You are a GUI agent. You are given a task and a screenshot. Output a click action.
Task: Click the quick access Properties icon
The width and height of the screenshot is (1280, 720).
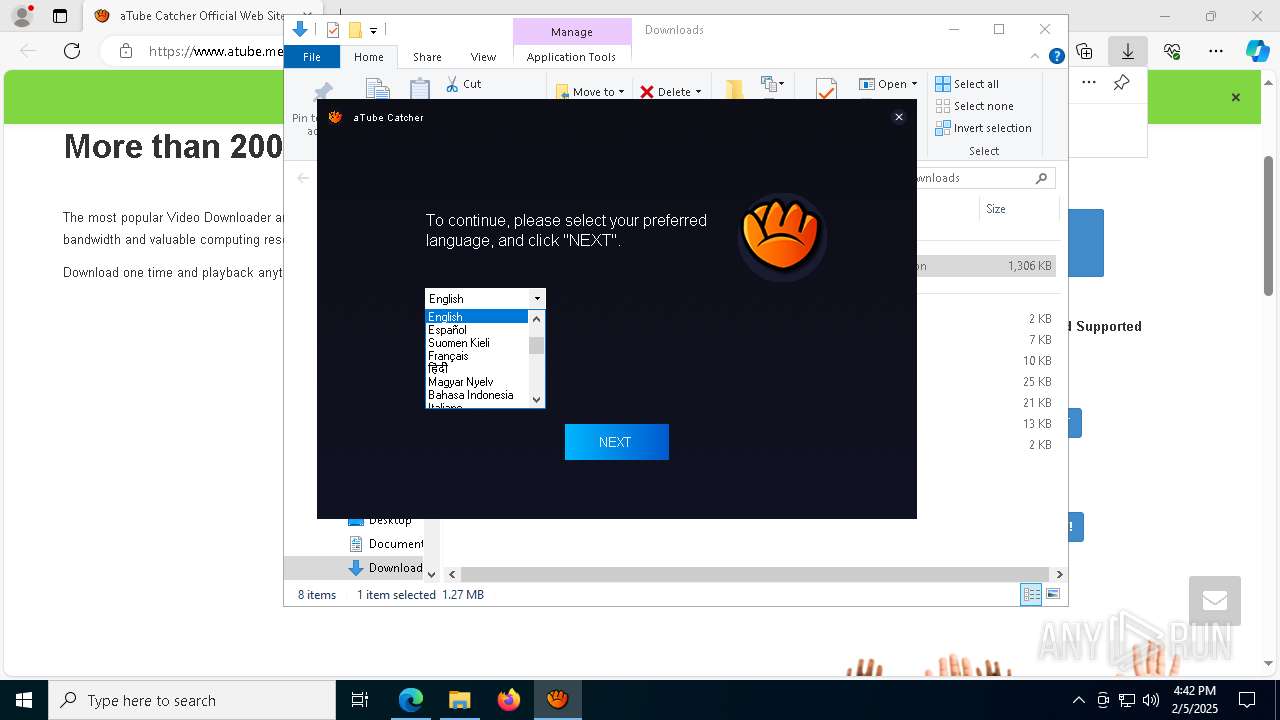pos(333,30)
